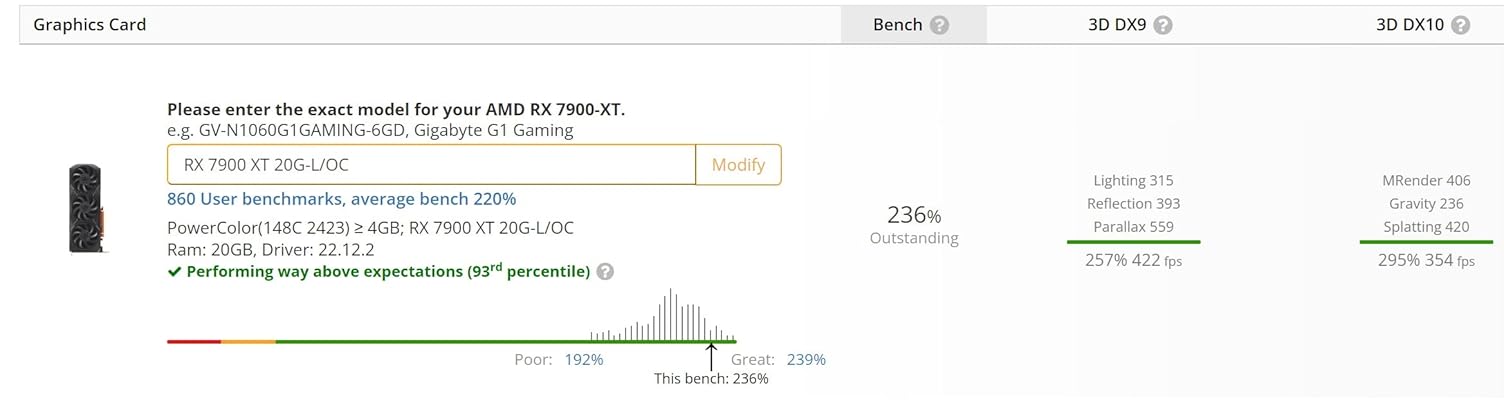The image size is (1504, 400).
Task: Select the 3D DX9 column header
Action: pyautogui.click(x=1118, y=25)
